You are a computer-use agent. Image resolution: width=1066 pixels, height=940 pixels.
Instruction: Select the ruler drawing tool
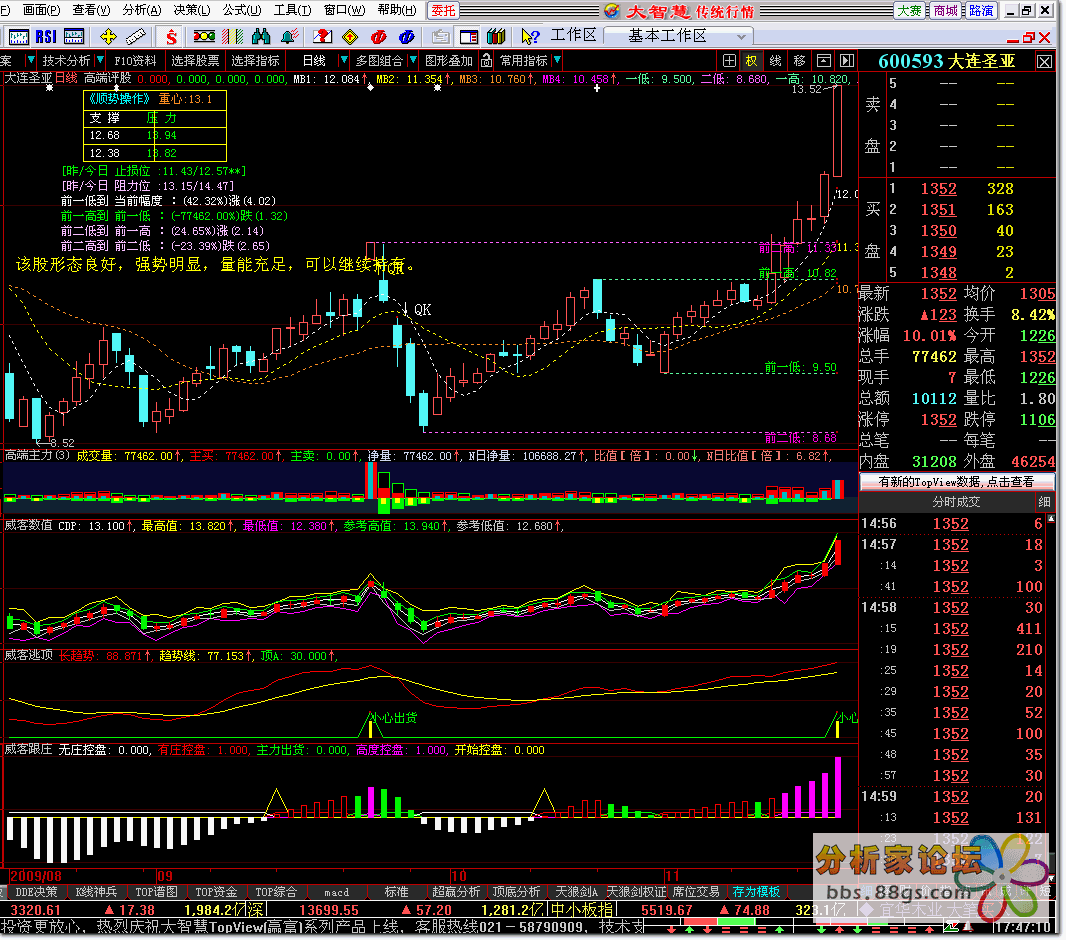click(135, 37)
